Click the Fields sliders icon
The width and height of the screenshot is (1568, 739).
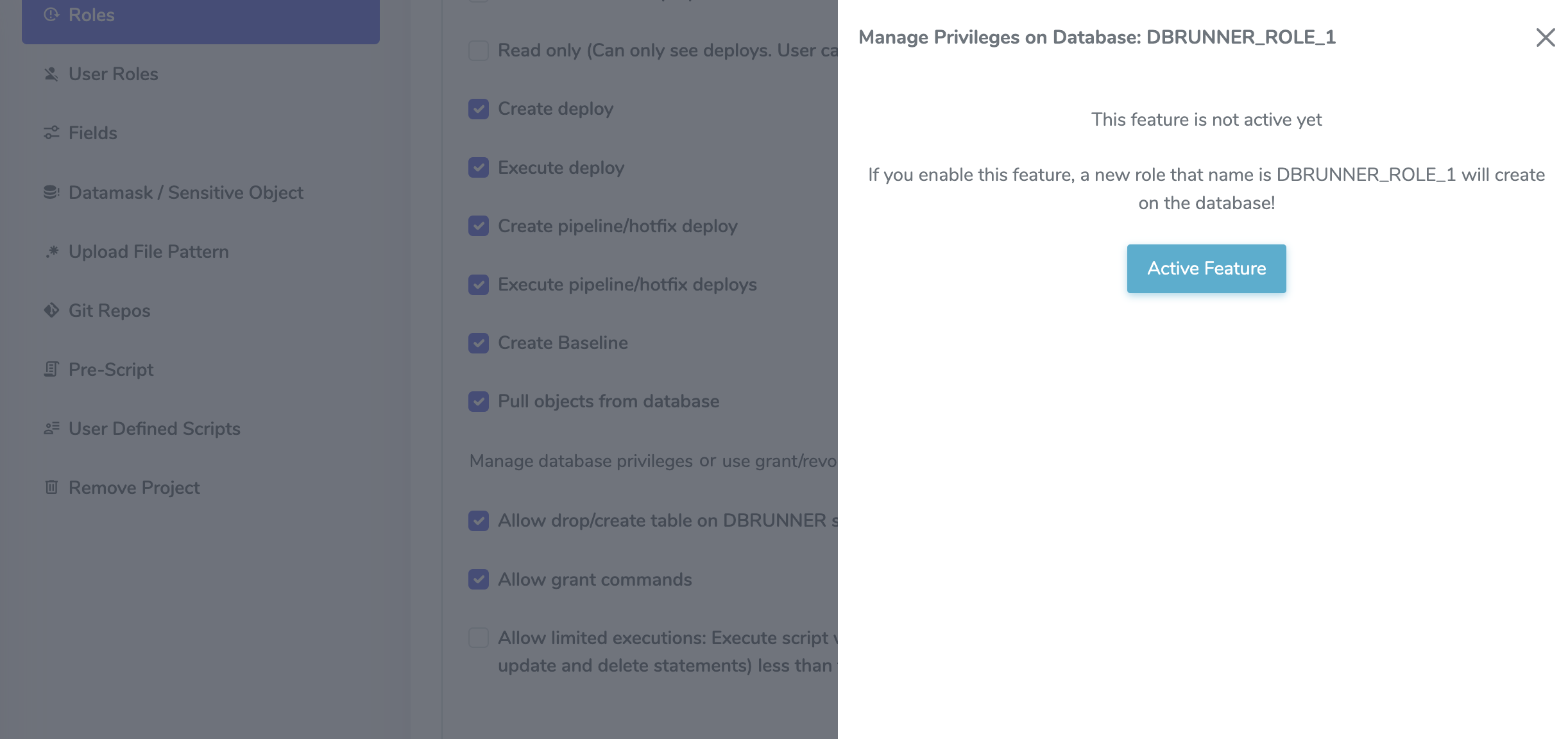click(51, 133)
